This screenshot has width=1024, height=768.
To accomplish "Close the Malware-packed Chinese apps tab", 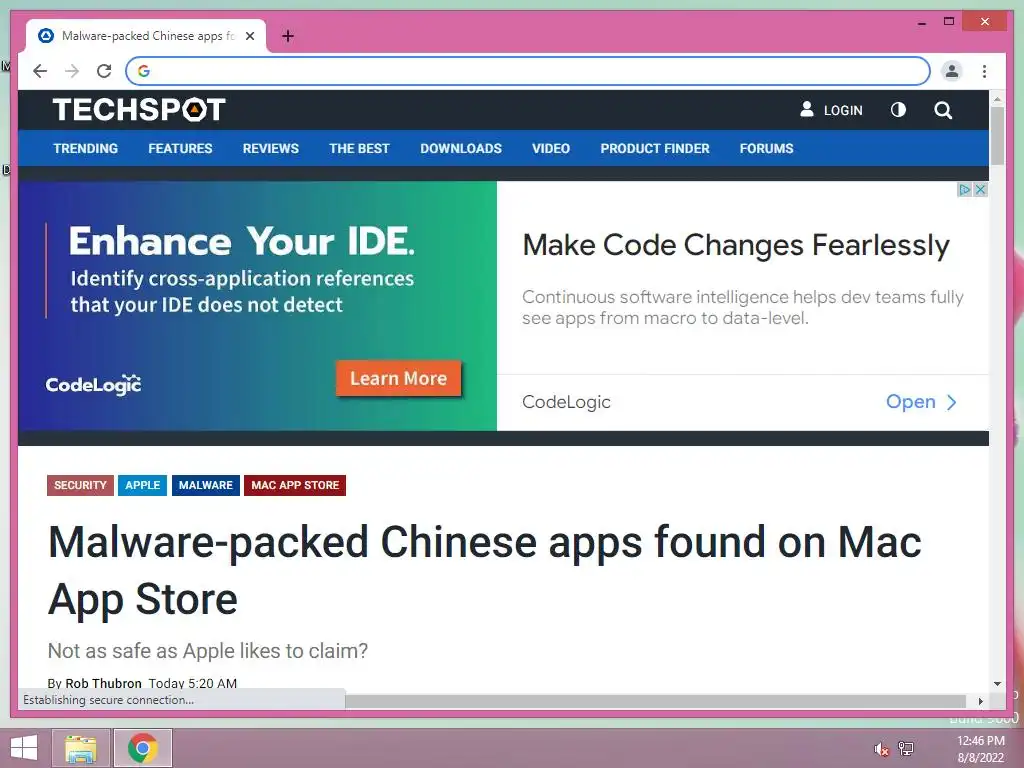I will tap(249, 36).
